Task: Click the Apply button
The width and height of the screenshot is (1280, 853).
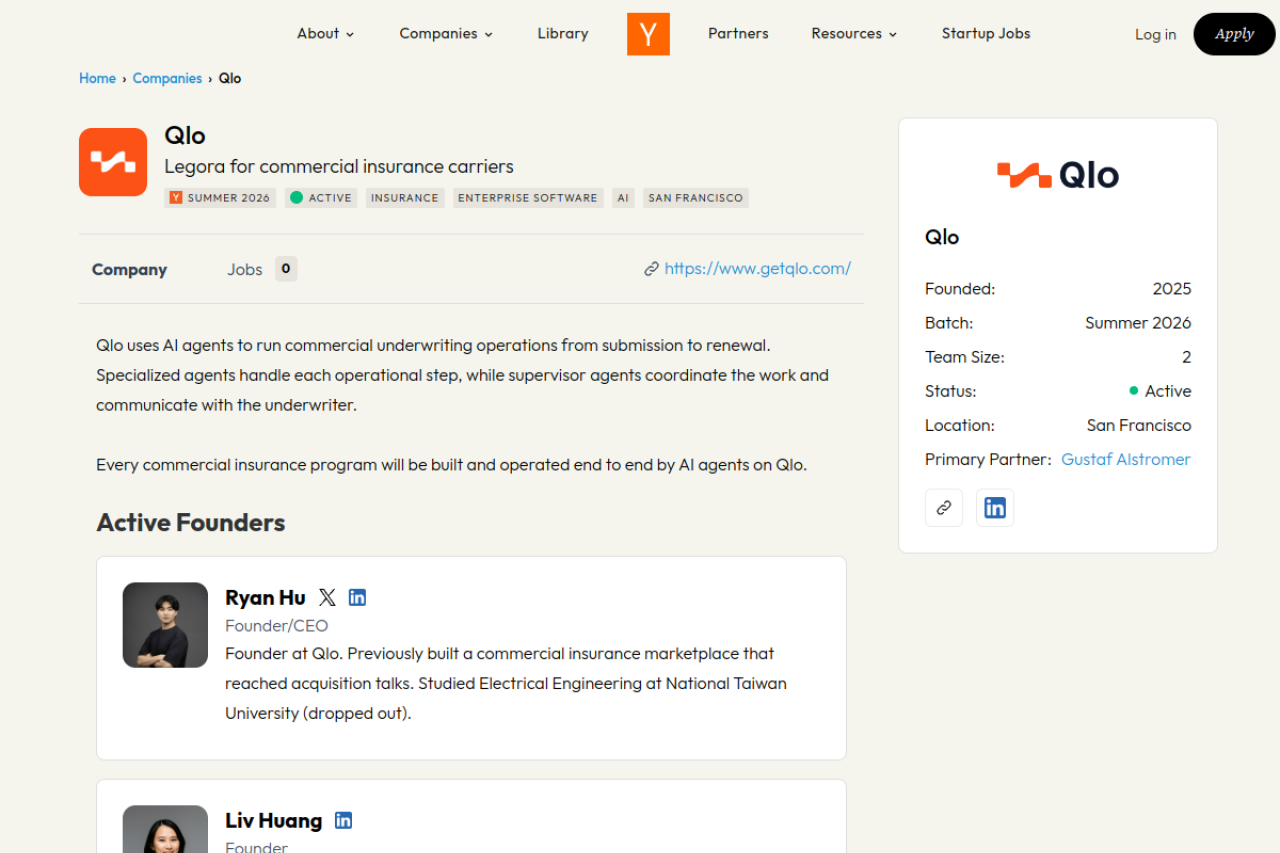Action: click(1234, 34)
